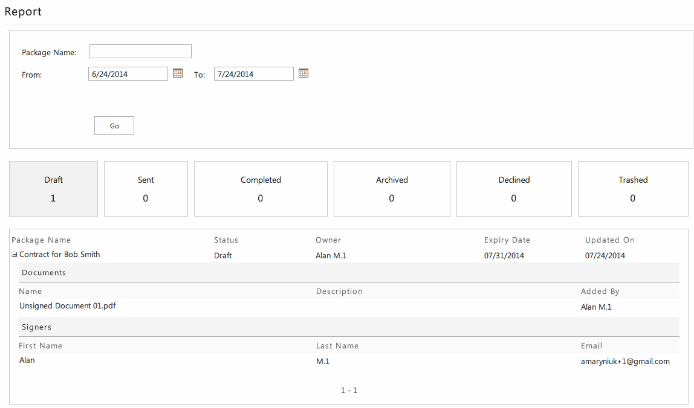Select the Declined status tile

[x=514, y=189]
